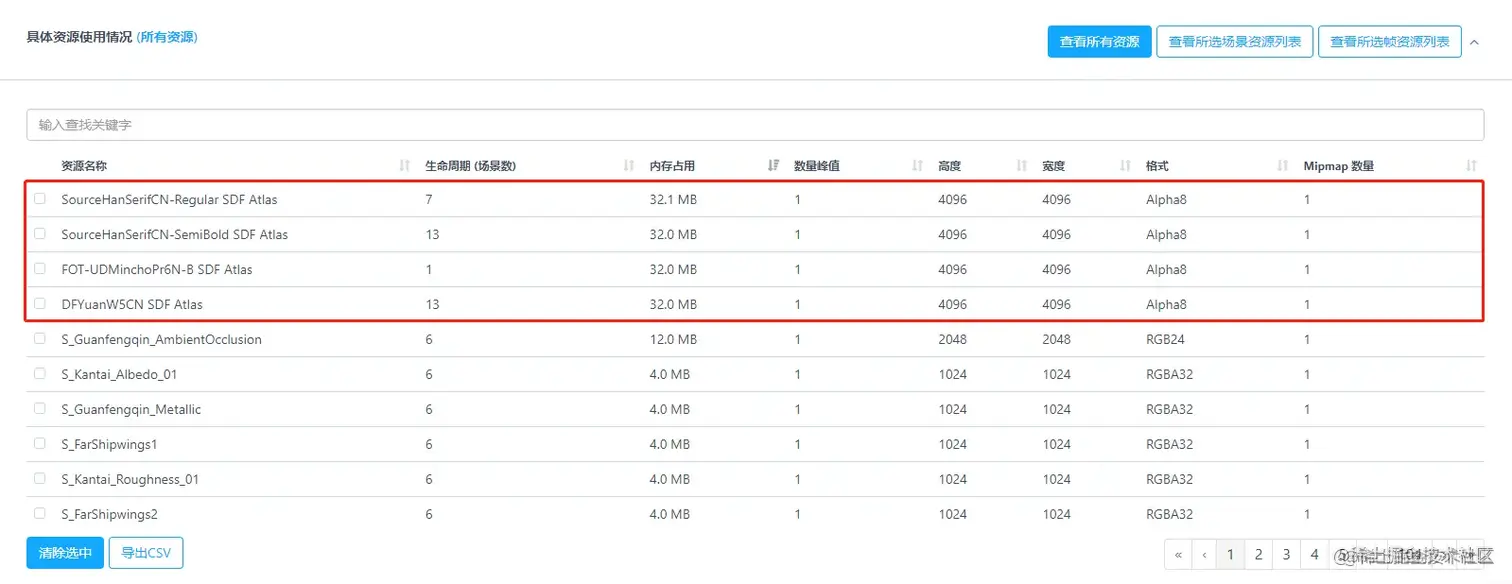Go to page 2 in pagination
Screen dimensions: 1512x584
click(1259, 554)
